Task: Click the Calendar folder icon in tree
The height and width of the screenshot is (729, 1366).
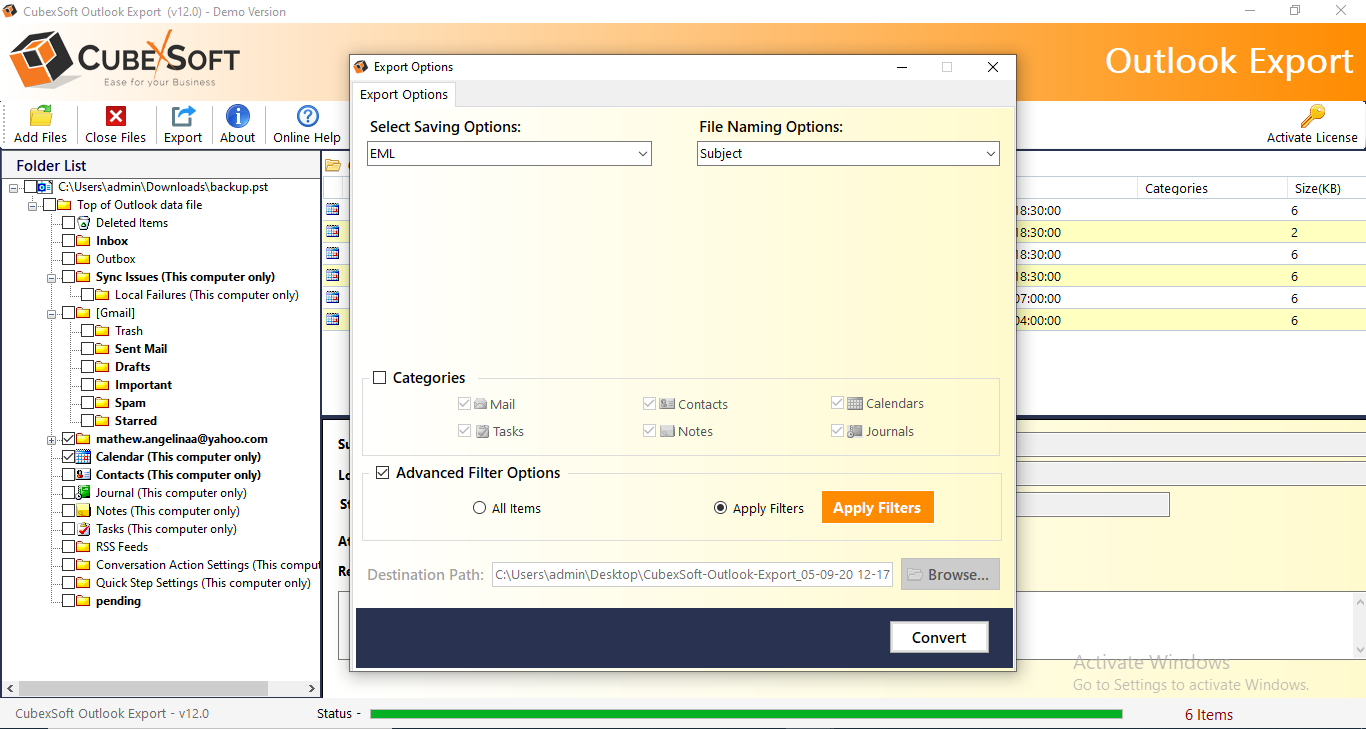Action: 84,457
